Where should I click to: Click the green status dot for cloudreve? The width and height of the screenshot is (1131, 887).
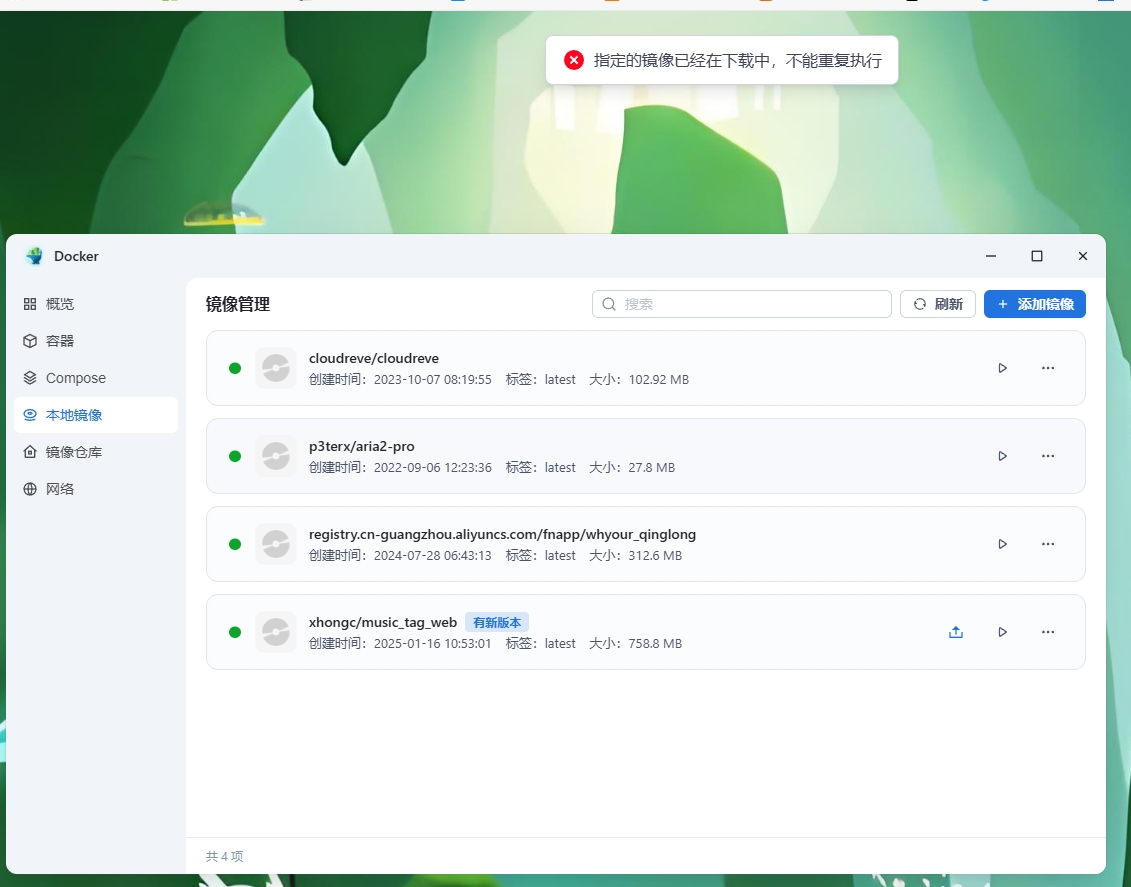click(x=234, y=368)
